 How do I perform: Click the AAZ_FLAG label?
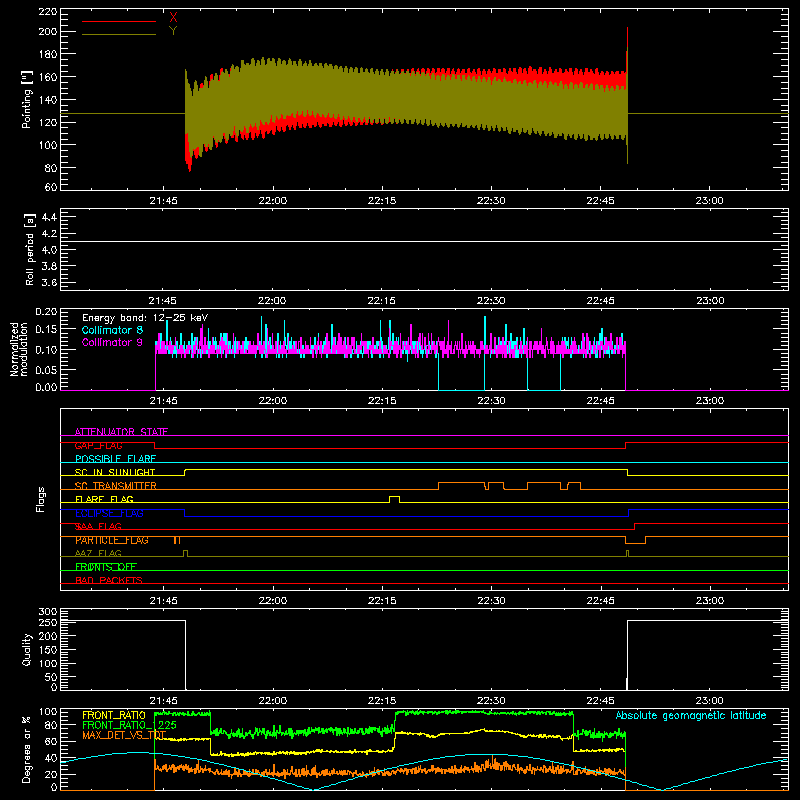coord(98,554)
